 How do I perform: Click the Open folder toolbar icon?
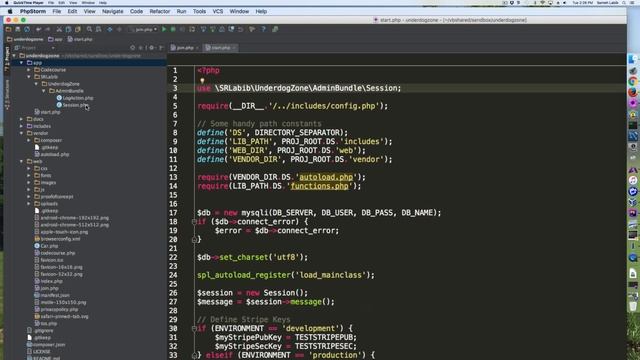(x=8, y=29)
